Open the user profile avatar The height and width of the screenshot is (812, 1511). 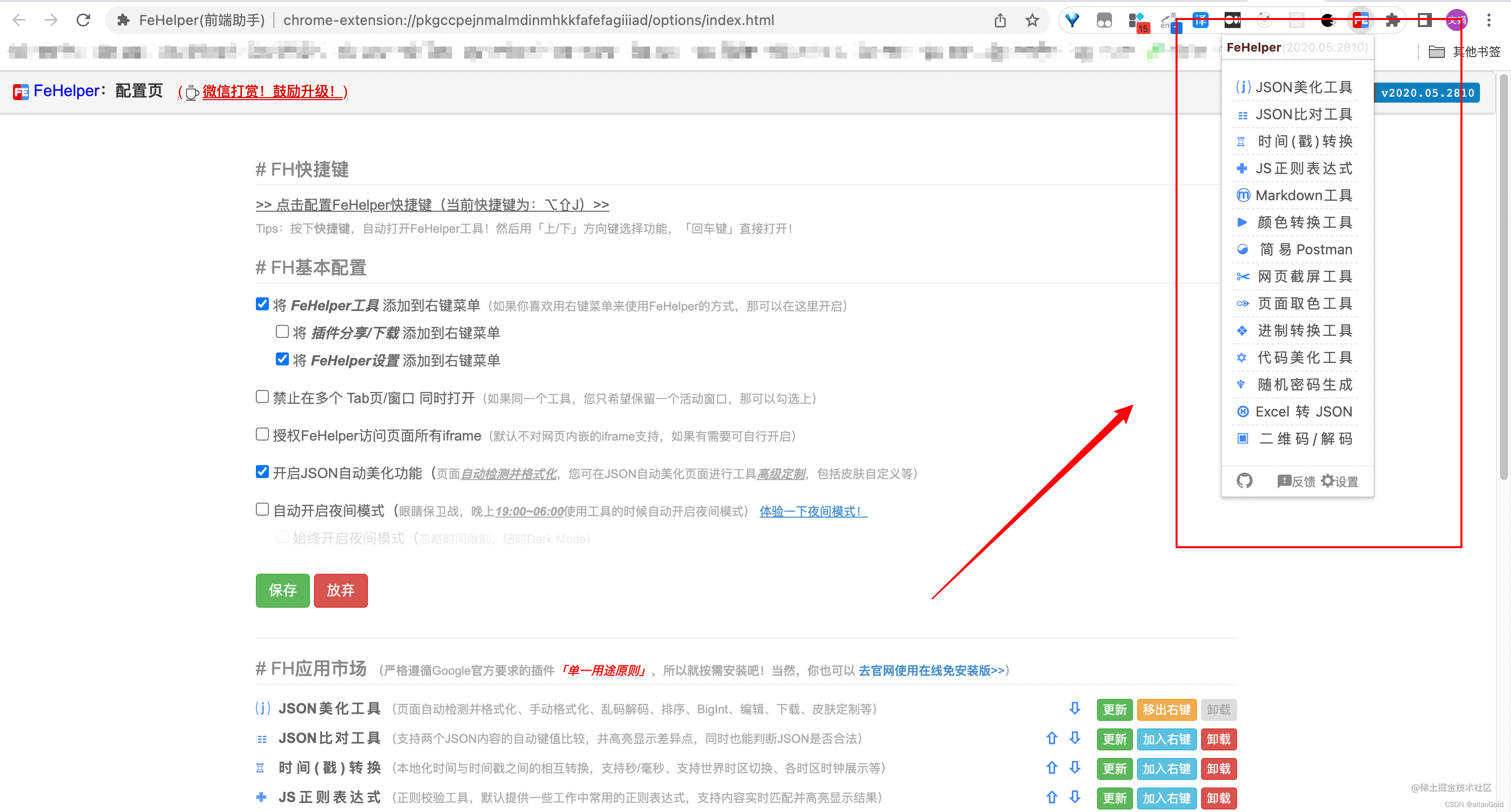(1456, 21)
